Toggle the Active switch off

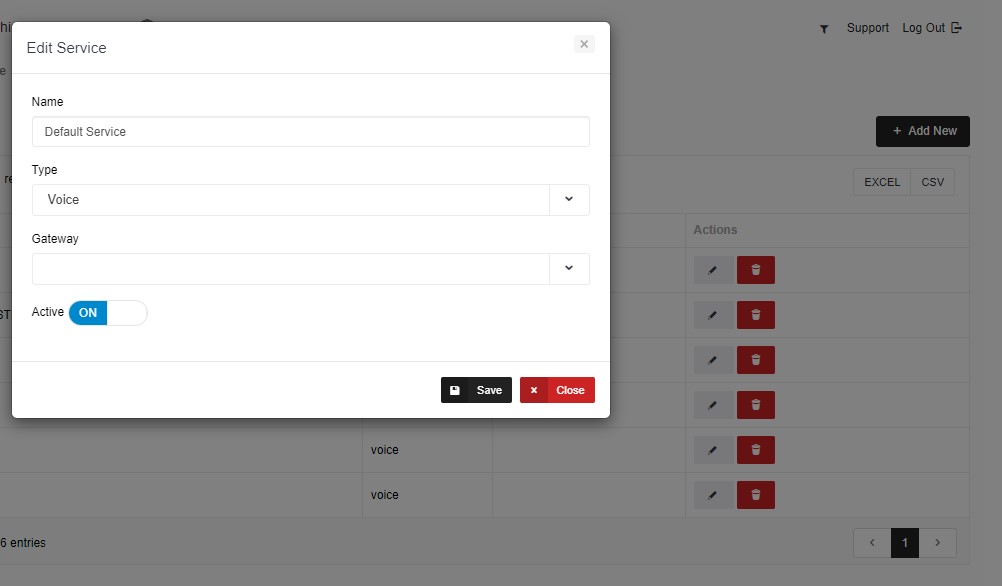pyautogui.click(x=108, y=313)
